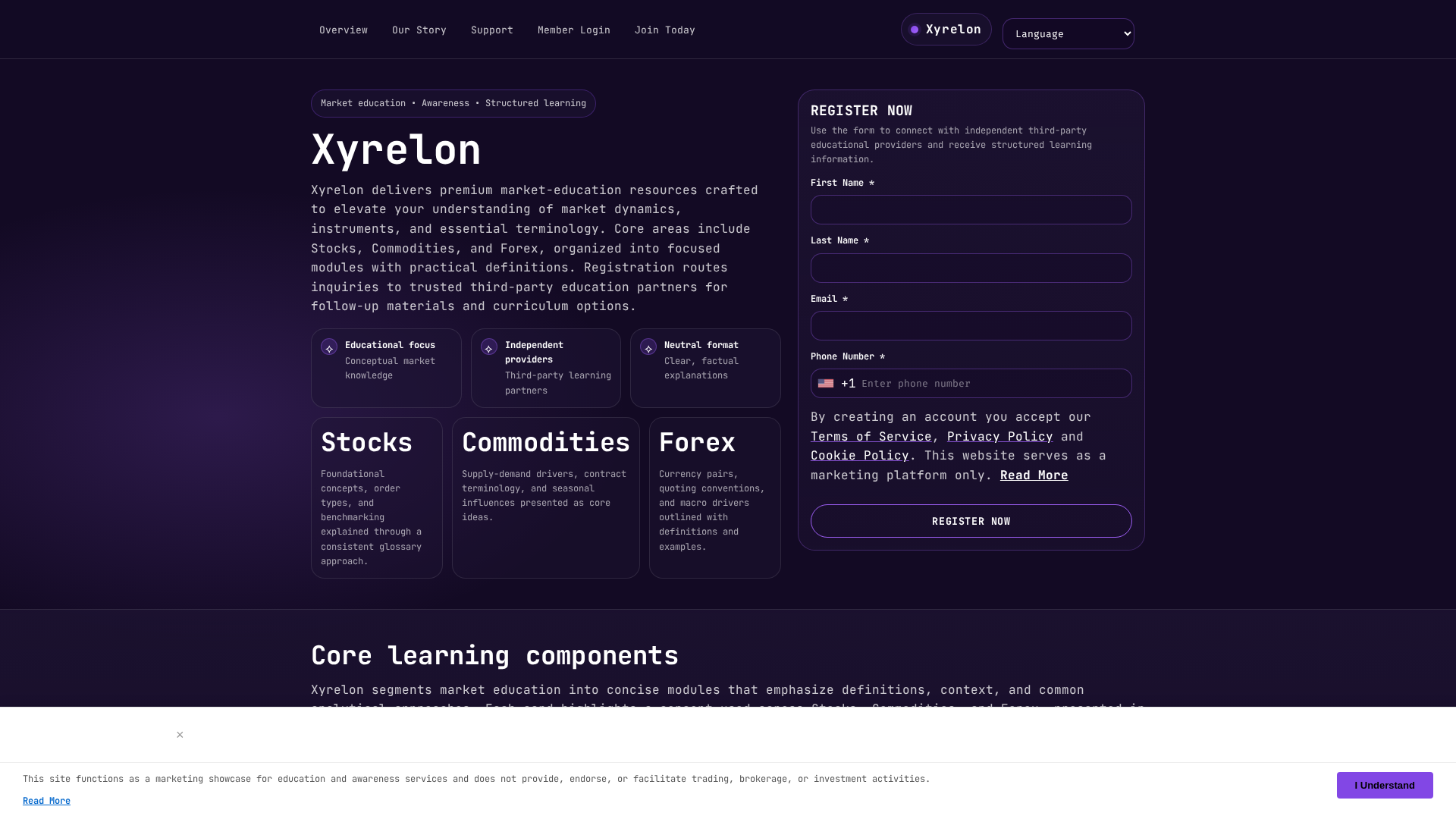Click the REGISTER NOW form heading
Viewport: 1456px width, 819px height.
pyautogui.click(x=861, y=111)
